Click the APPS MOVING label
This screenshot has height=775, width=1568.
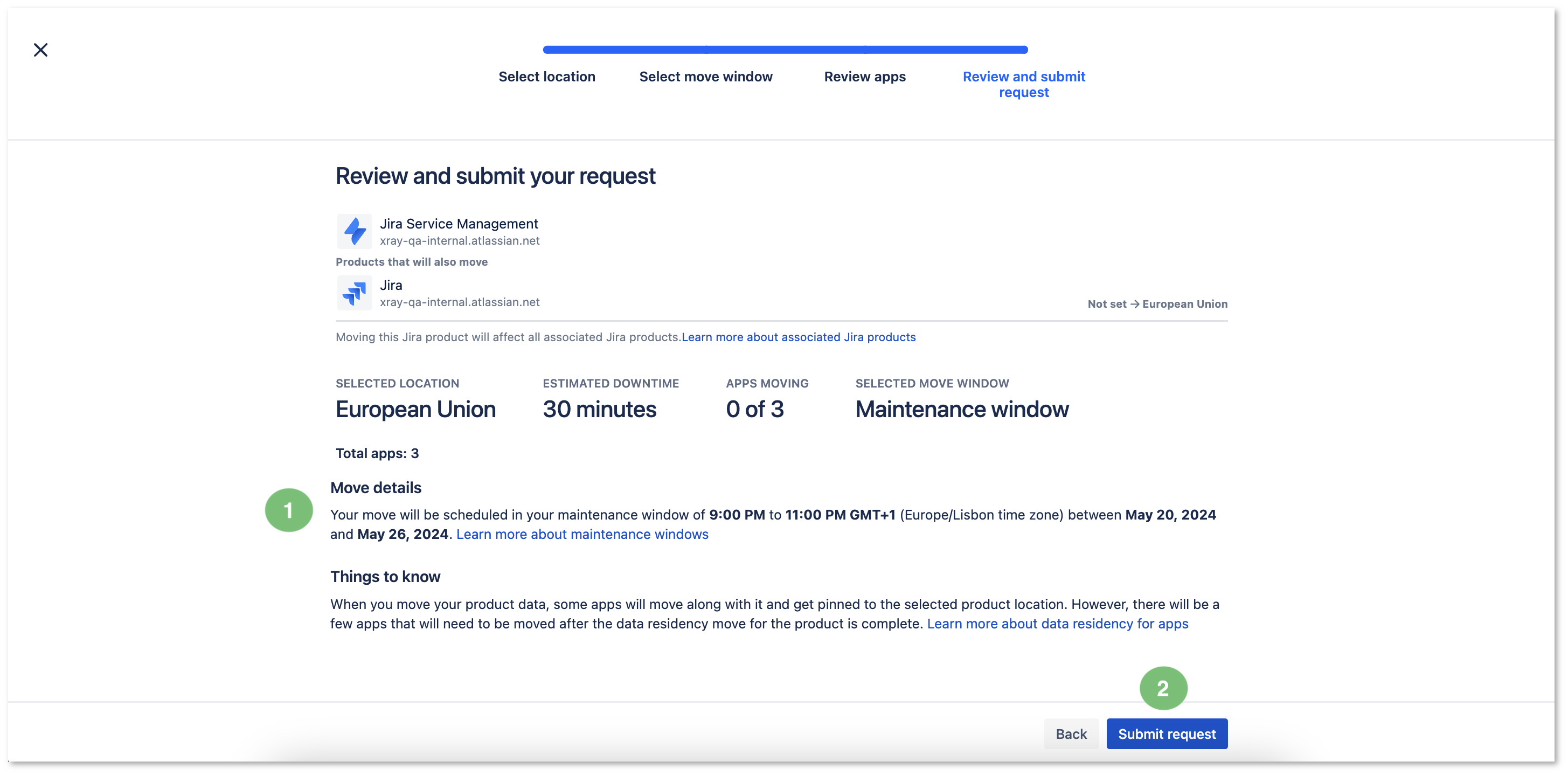click(767, 384)
